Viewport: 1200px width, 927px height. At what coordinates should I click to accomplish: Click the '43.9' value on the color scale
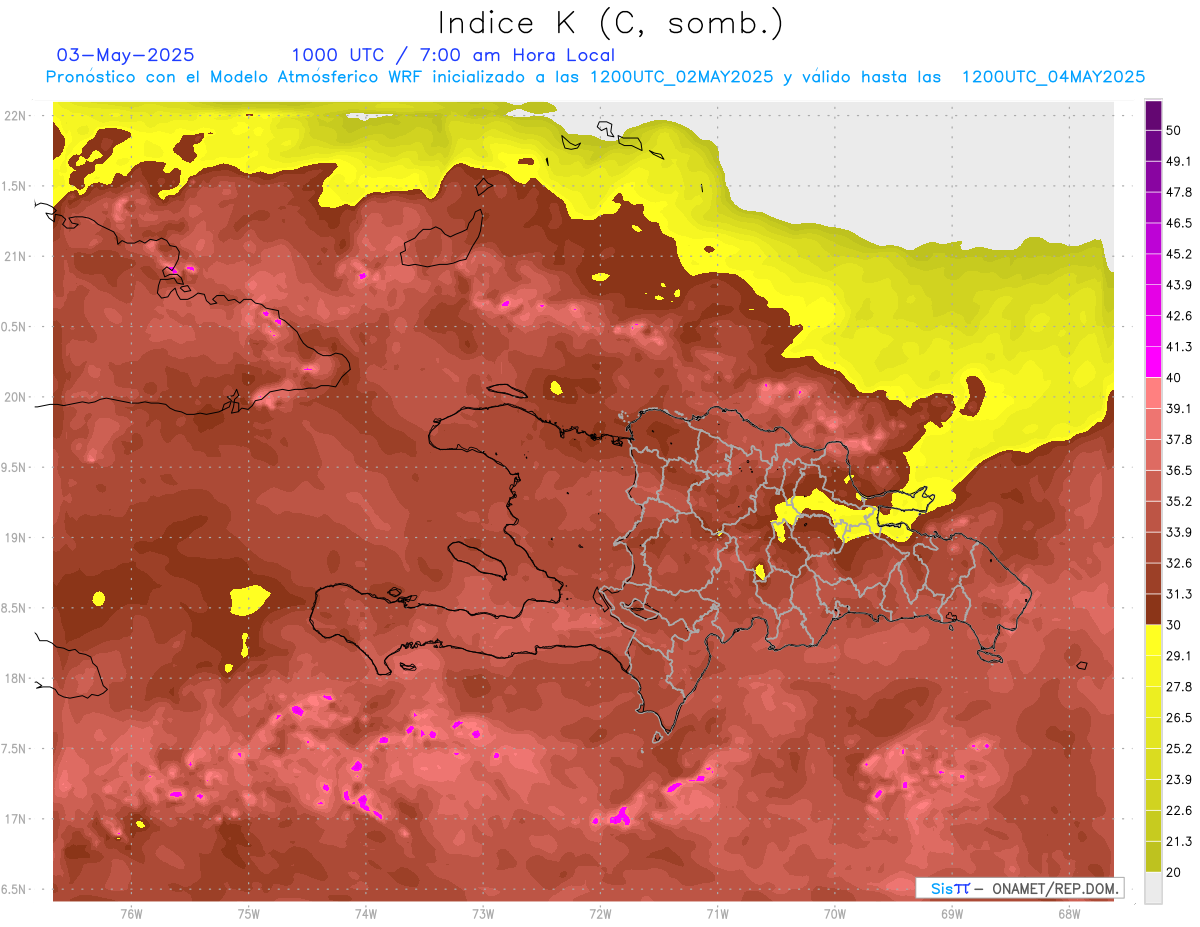[x=1179, y=285]
